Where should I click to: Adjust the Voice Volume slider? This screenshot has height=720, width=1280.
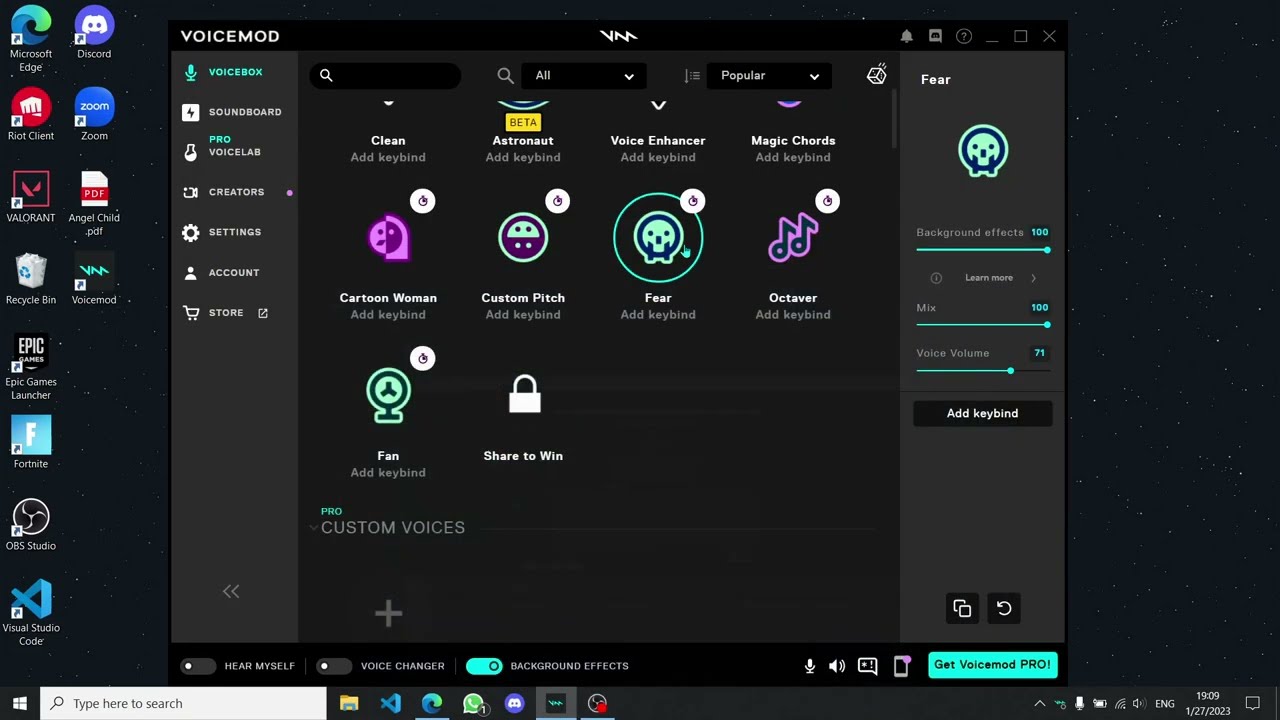point(983,371)
